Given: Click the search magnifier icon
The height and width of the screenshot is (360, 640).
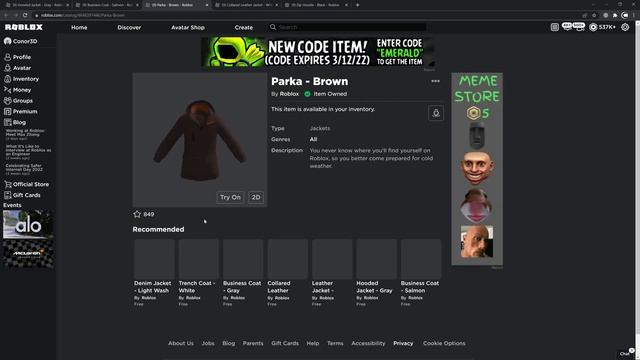Looking at the screenshot, I should [x=273, y=27].
